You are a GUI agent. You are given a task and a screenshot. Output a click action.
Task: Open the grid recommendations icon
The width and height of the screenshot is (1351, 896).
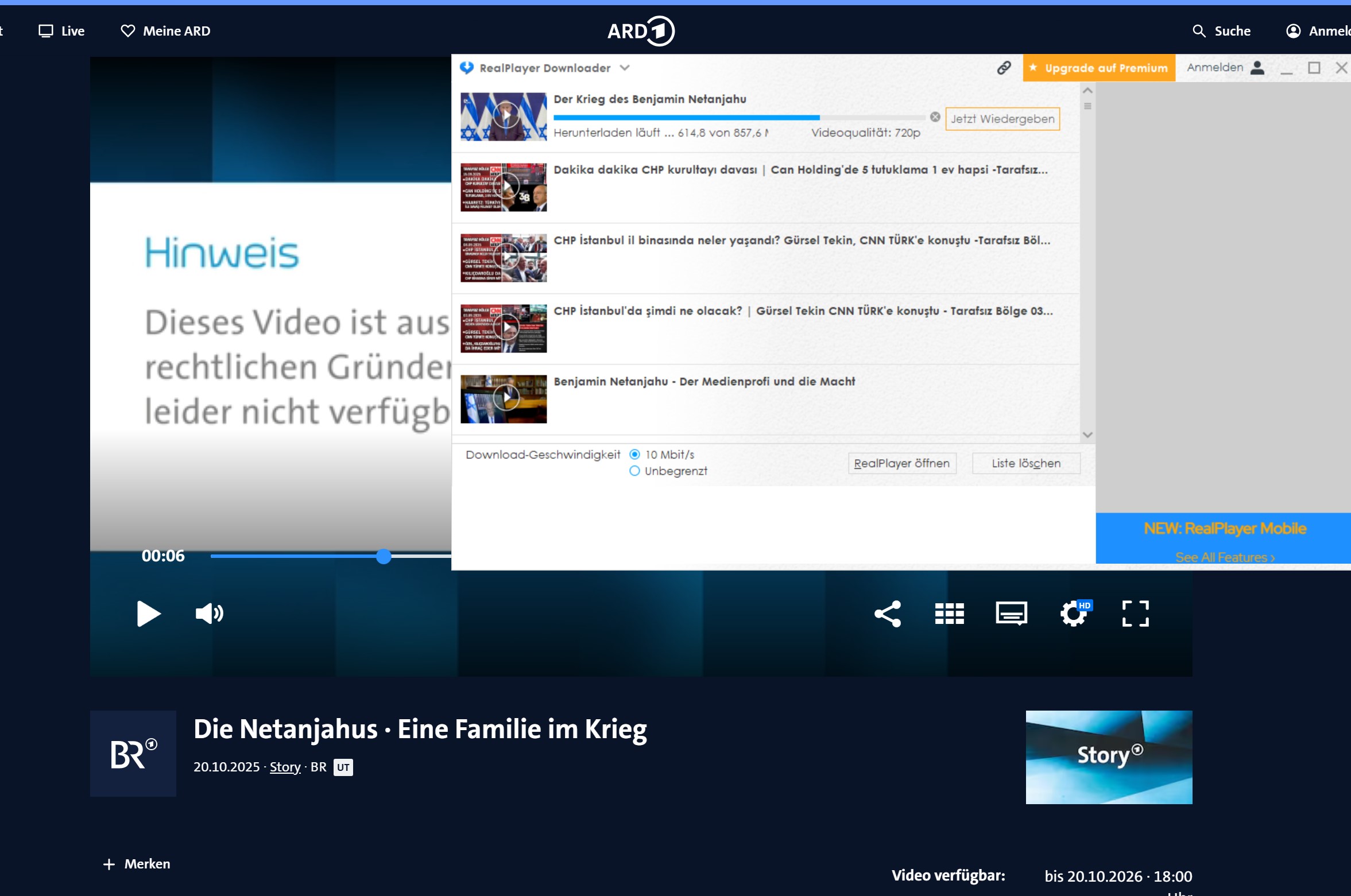point(949,614)
